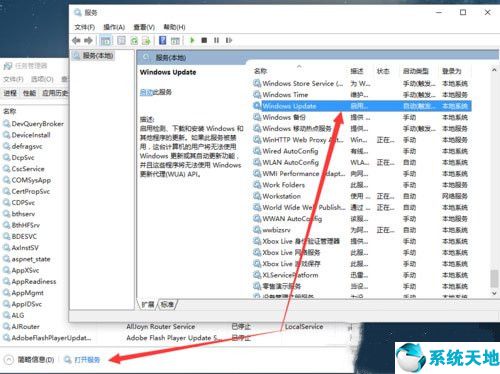Click the blue Help icon in toolbar
500x374 pixels.
pos(162,40)
